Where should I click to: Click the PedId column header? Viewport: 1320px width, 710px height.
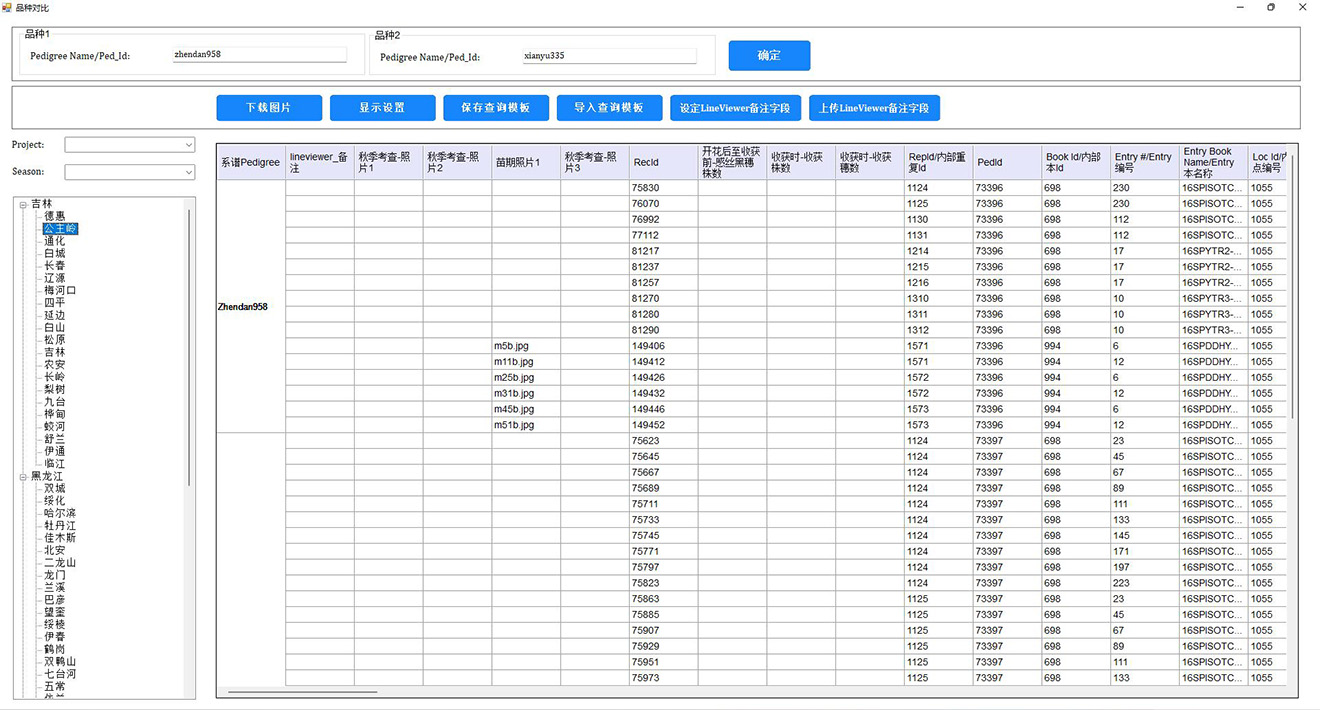1007,162
